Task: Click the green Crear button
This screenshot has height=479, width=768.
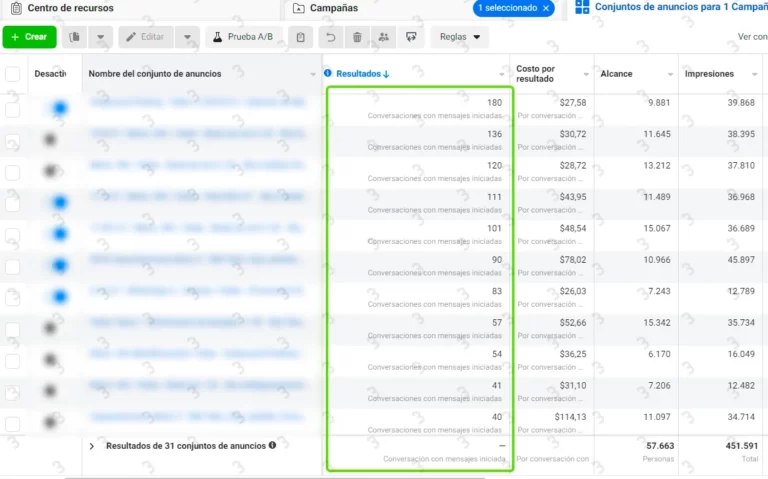Action: point(29,37)
